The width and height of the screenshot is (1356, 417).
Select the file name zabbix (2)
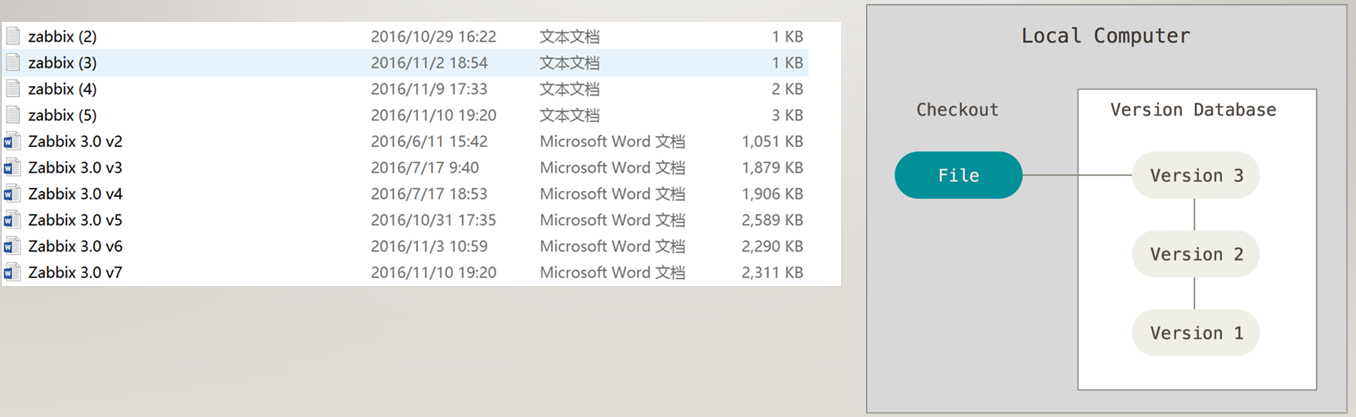click(x=62, y=36)
